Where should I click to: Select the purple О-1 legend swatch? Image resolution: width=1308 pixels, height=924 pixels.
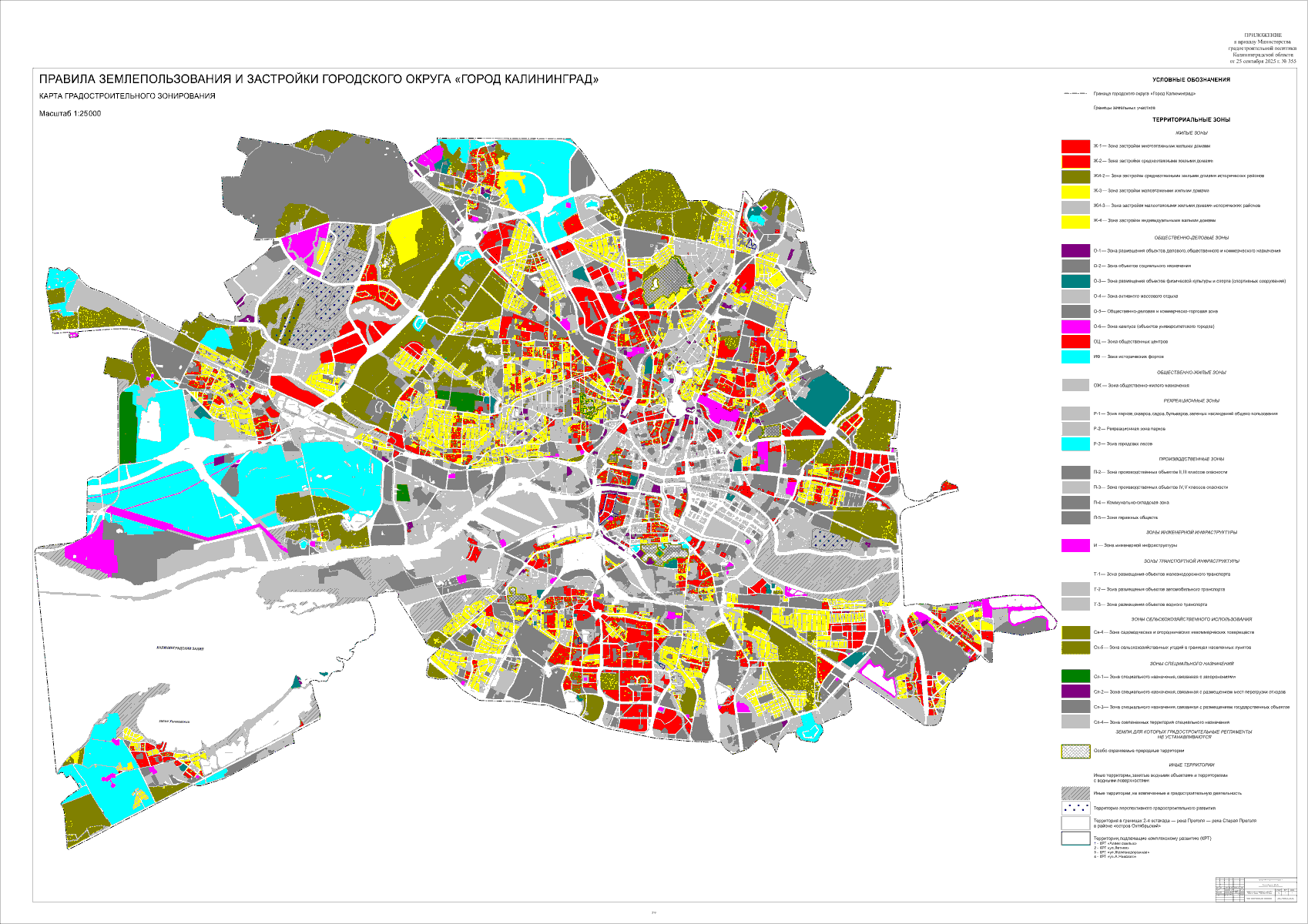(1075, 251)
